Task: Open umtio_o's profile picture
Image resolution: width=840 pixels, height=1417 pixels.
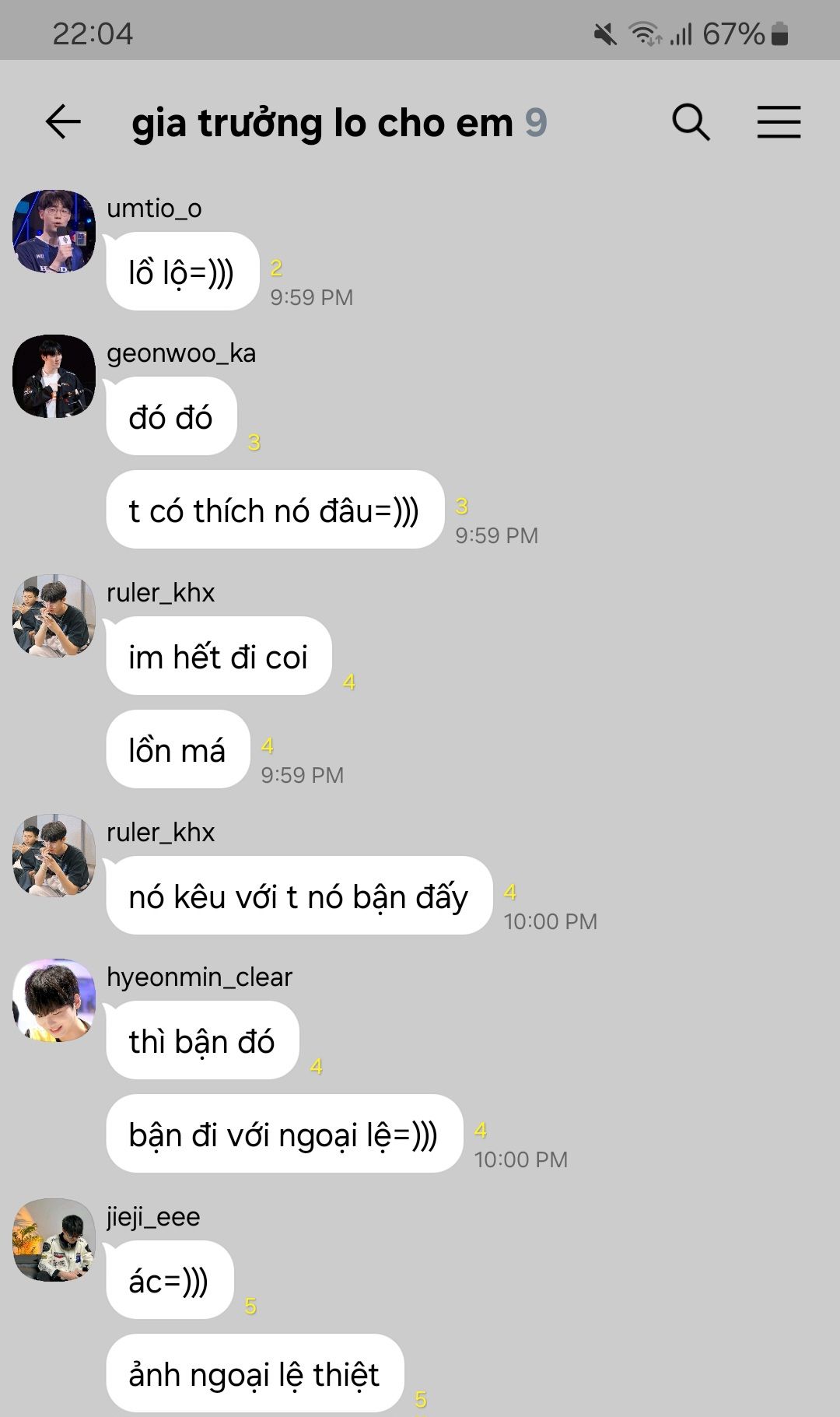Action: tap(54, 231)
